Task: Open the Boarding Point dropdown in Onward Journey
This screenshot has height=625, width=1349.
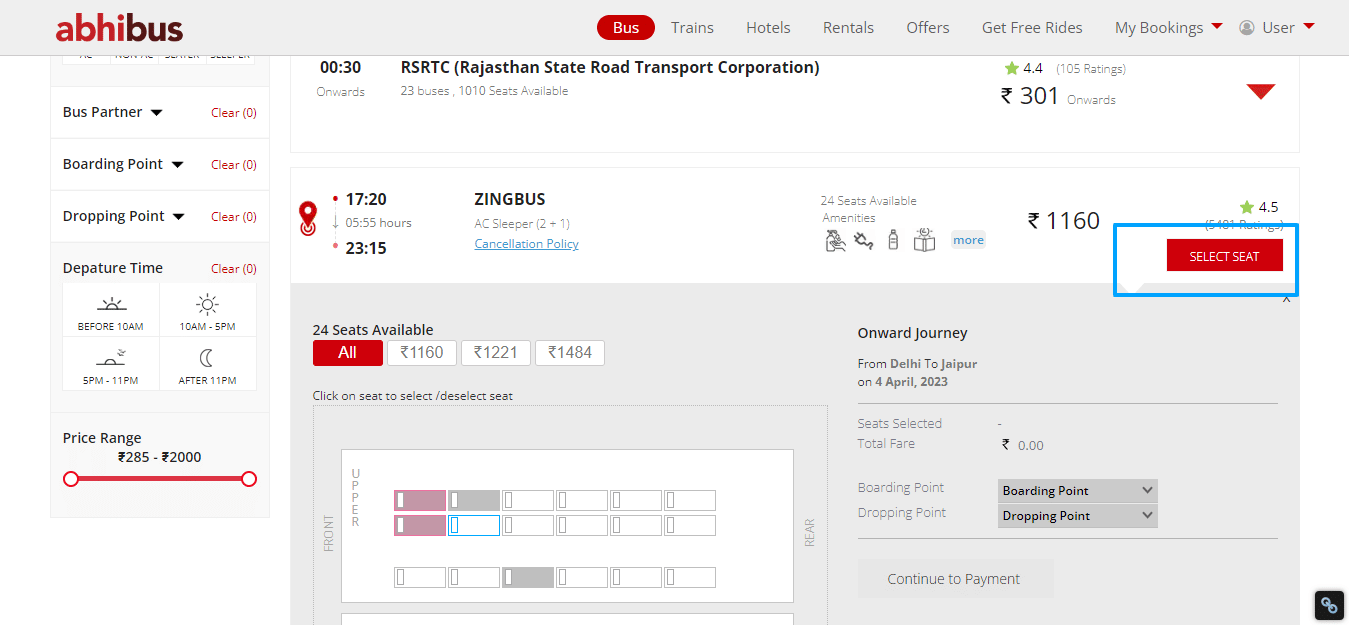Action: [1077, 491]
